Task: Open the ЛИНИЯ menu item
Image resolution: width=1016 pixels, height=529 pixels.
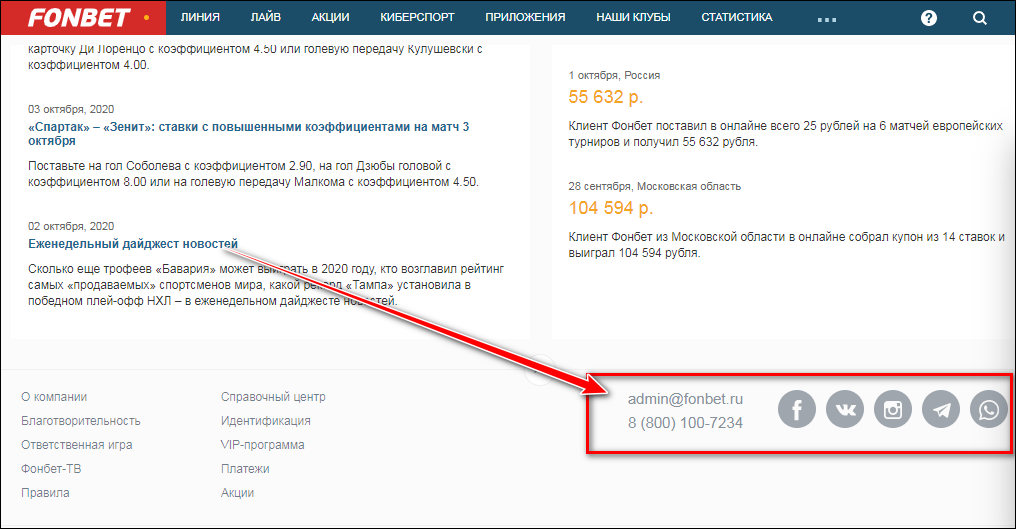Action: [x=200, y=18]
